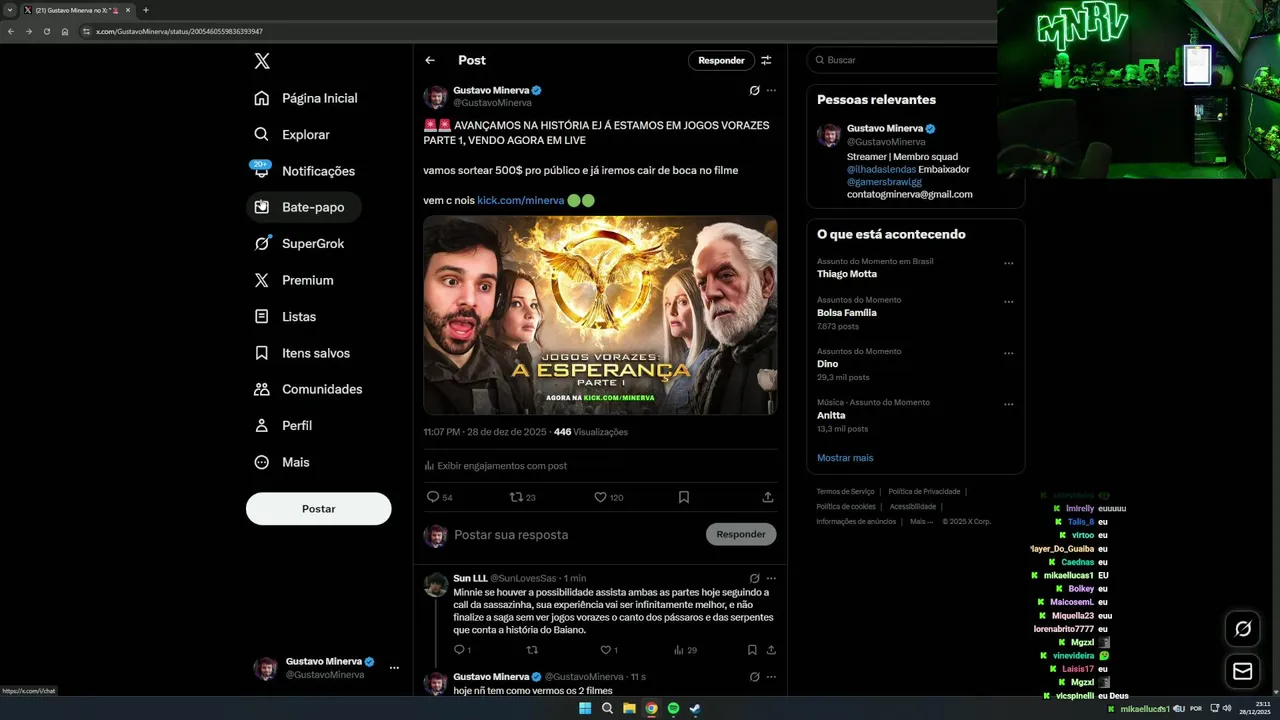
Task: Open more options for Anitta trend
Action: (1008, 405)
